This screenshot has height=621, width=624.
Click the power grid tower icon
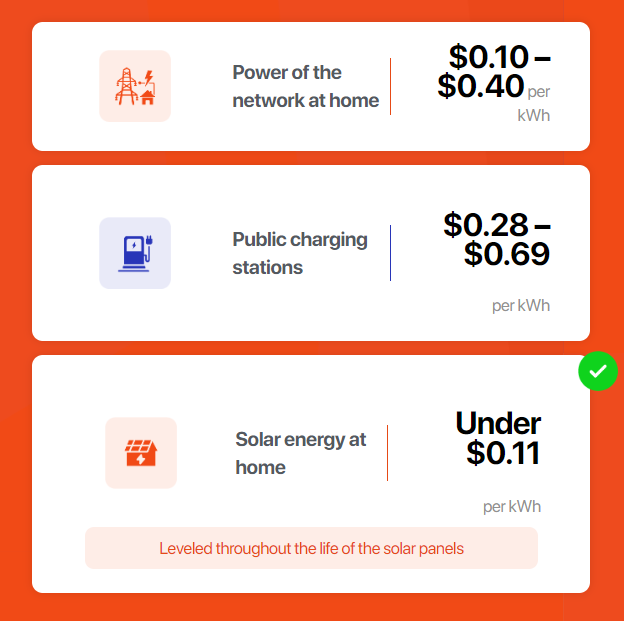click(x=135, y=86)
